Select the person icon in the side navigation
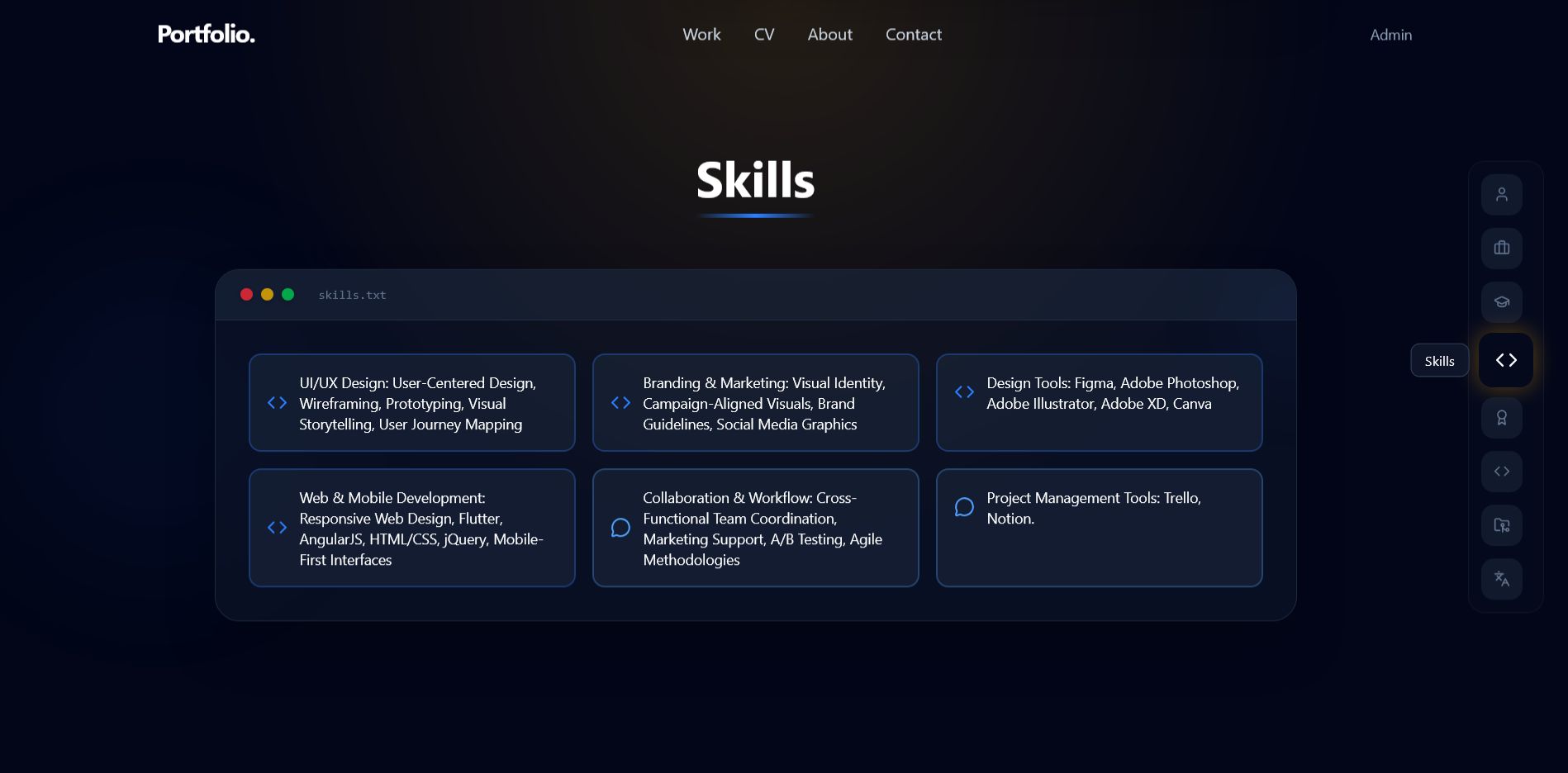Viewport: 1568px width, 773px height. pyautogui.click(x=1502, y=194)
